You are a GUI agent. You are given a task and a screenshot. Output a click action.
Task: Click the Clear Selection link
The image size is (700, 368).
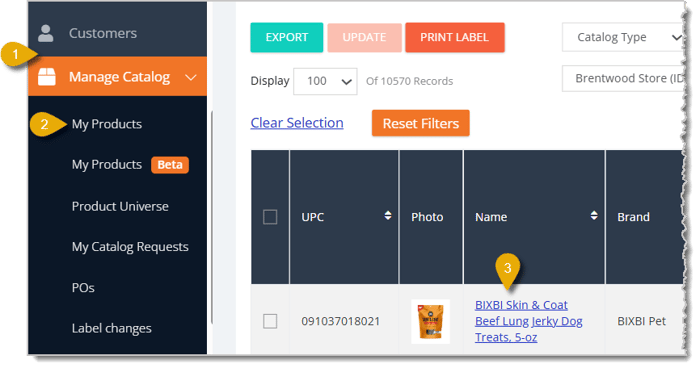[x=297, y=123]
